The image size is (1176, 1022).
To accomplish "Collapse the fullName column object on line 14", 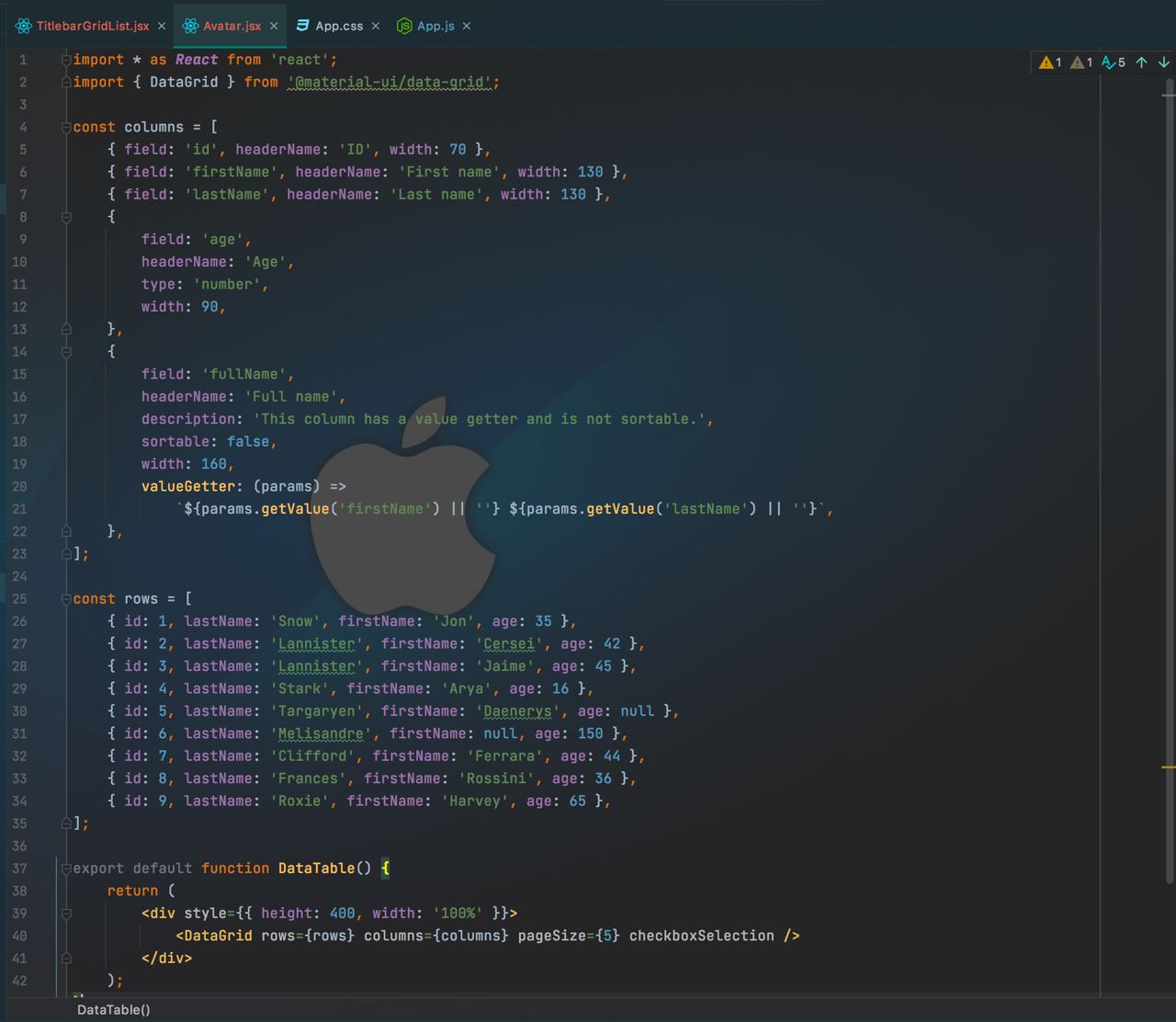I will (66, 352).
